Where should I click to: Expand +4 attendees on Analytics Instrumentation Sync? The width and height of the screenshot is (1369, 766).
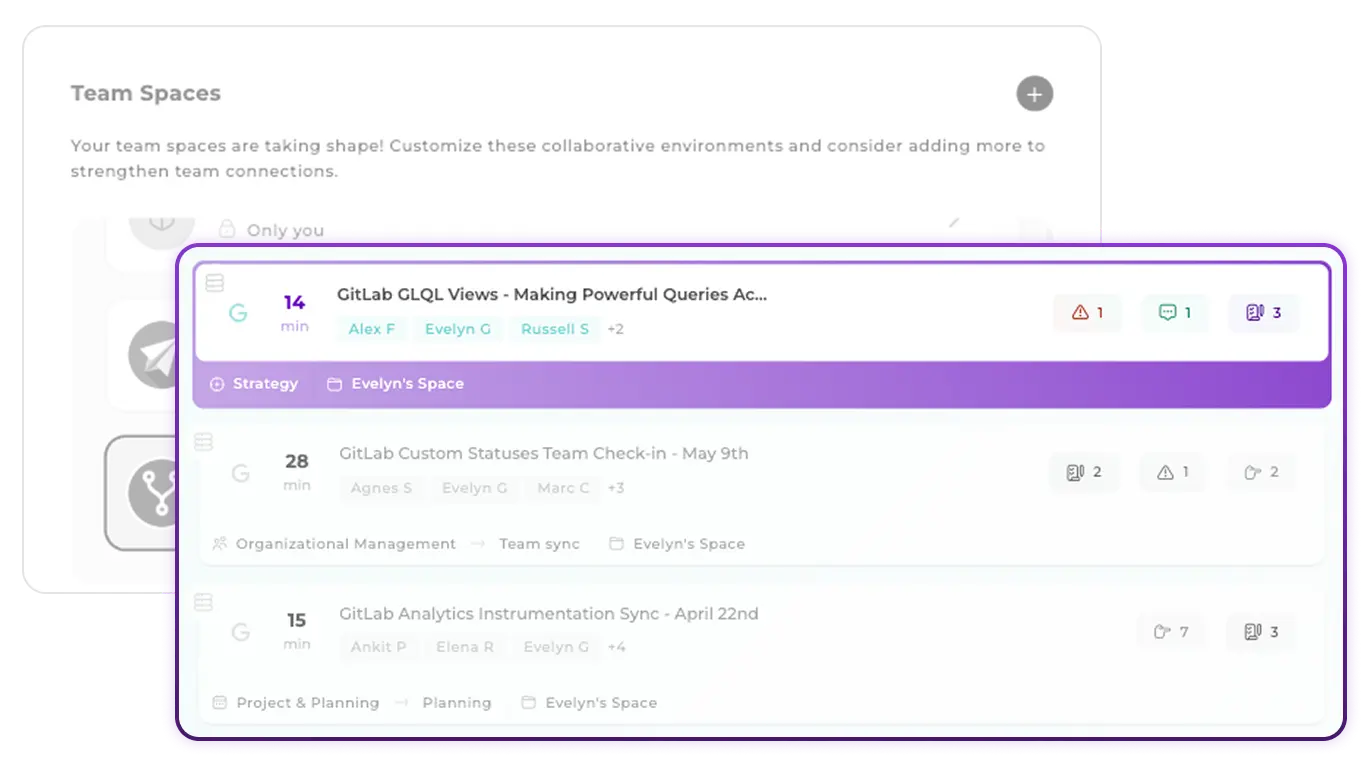(x=617, y=647)
